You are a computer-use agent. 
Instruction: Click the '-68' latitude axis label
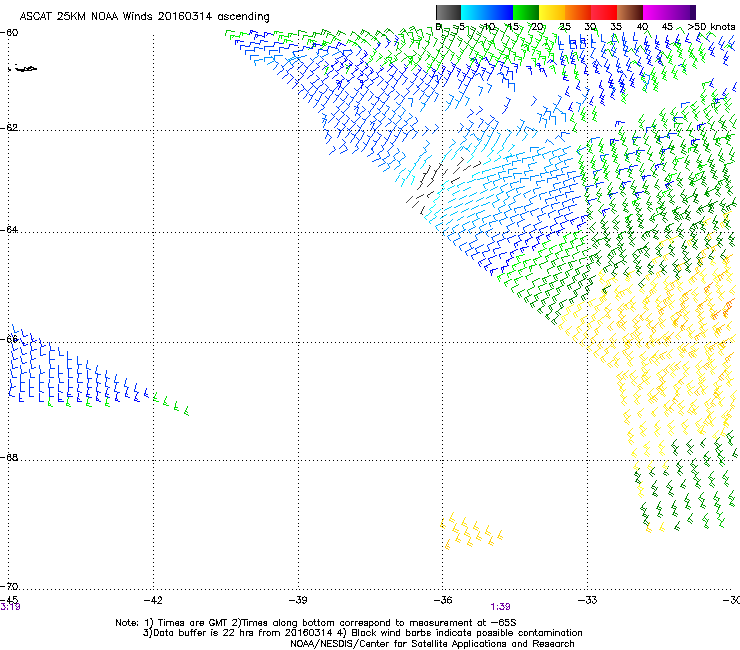tap(9, 458)
